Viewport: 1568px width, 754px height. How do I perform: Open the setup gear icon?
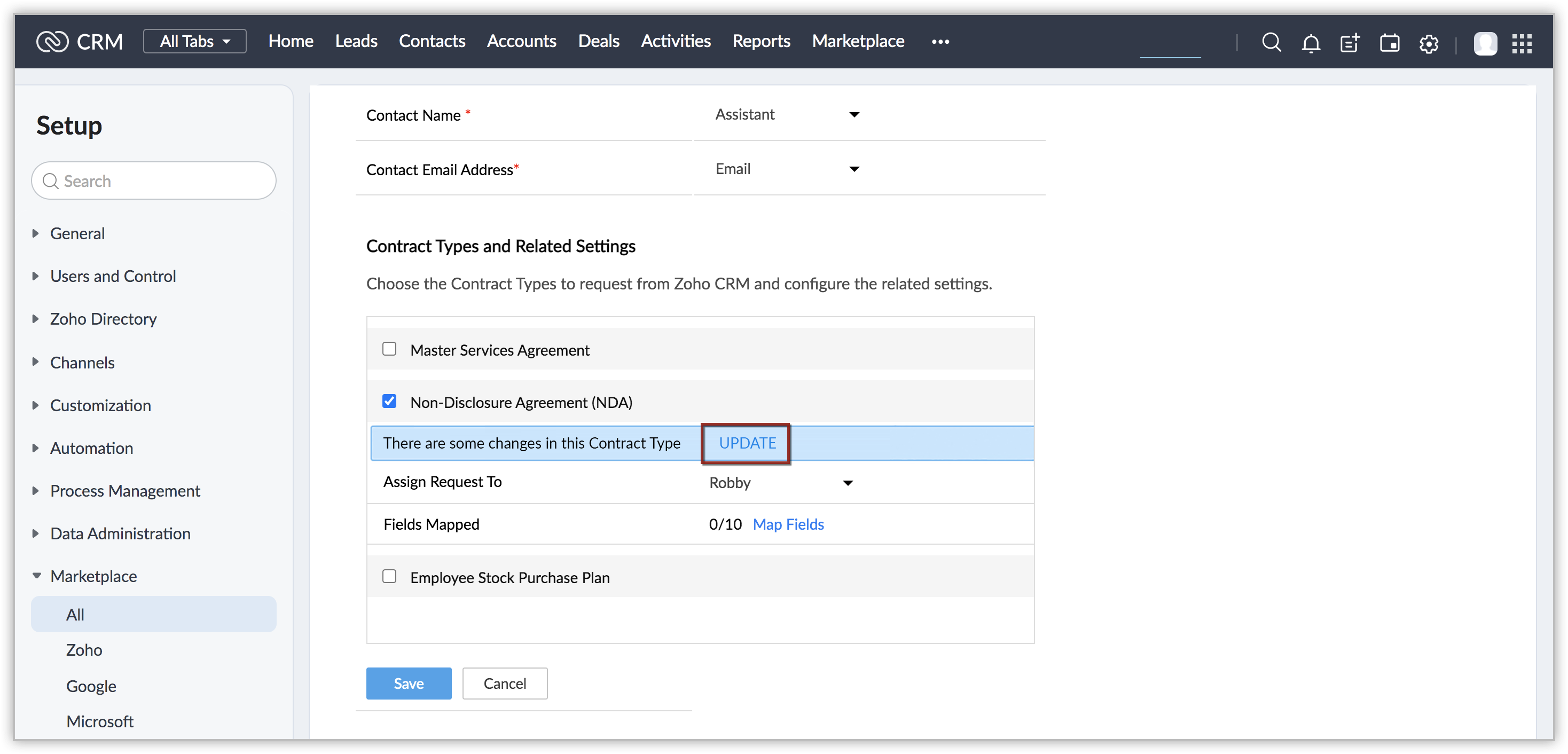1429,43
